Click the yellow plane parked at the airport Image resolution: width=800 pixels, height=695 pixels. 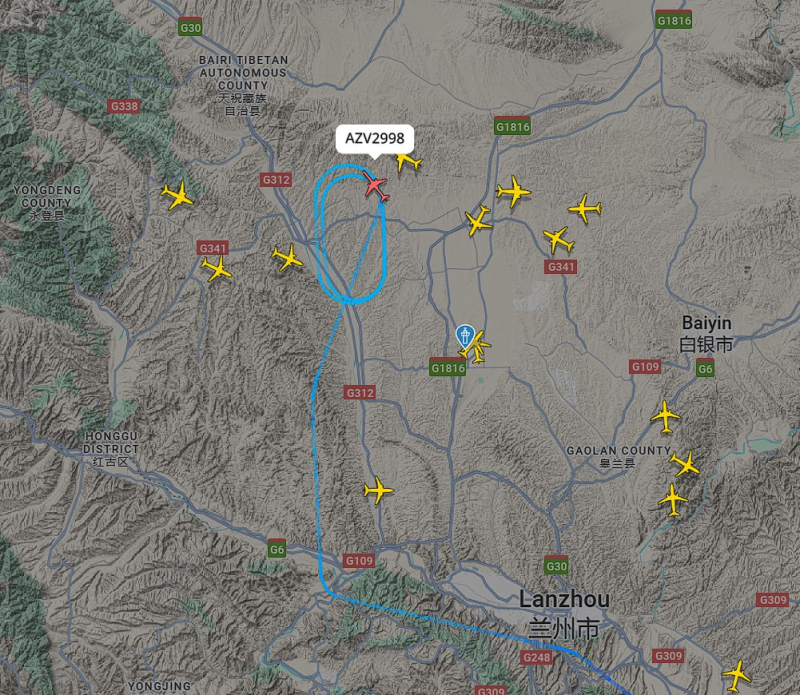tap(477, 348)
